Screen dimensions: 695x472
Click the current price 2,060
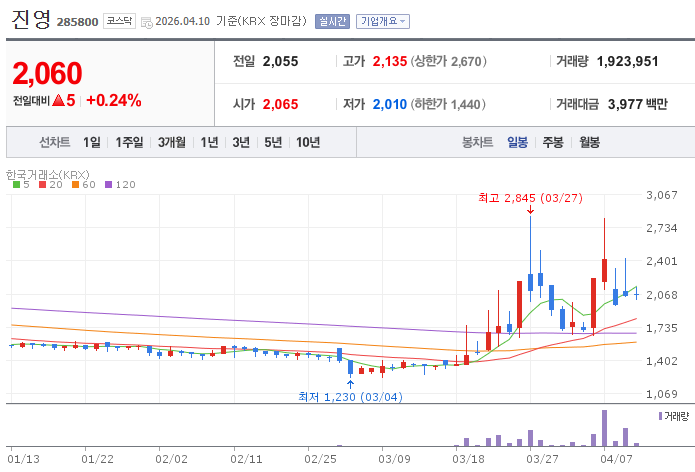47,73
